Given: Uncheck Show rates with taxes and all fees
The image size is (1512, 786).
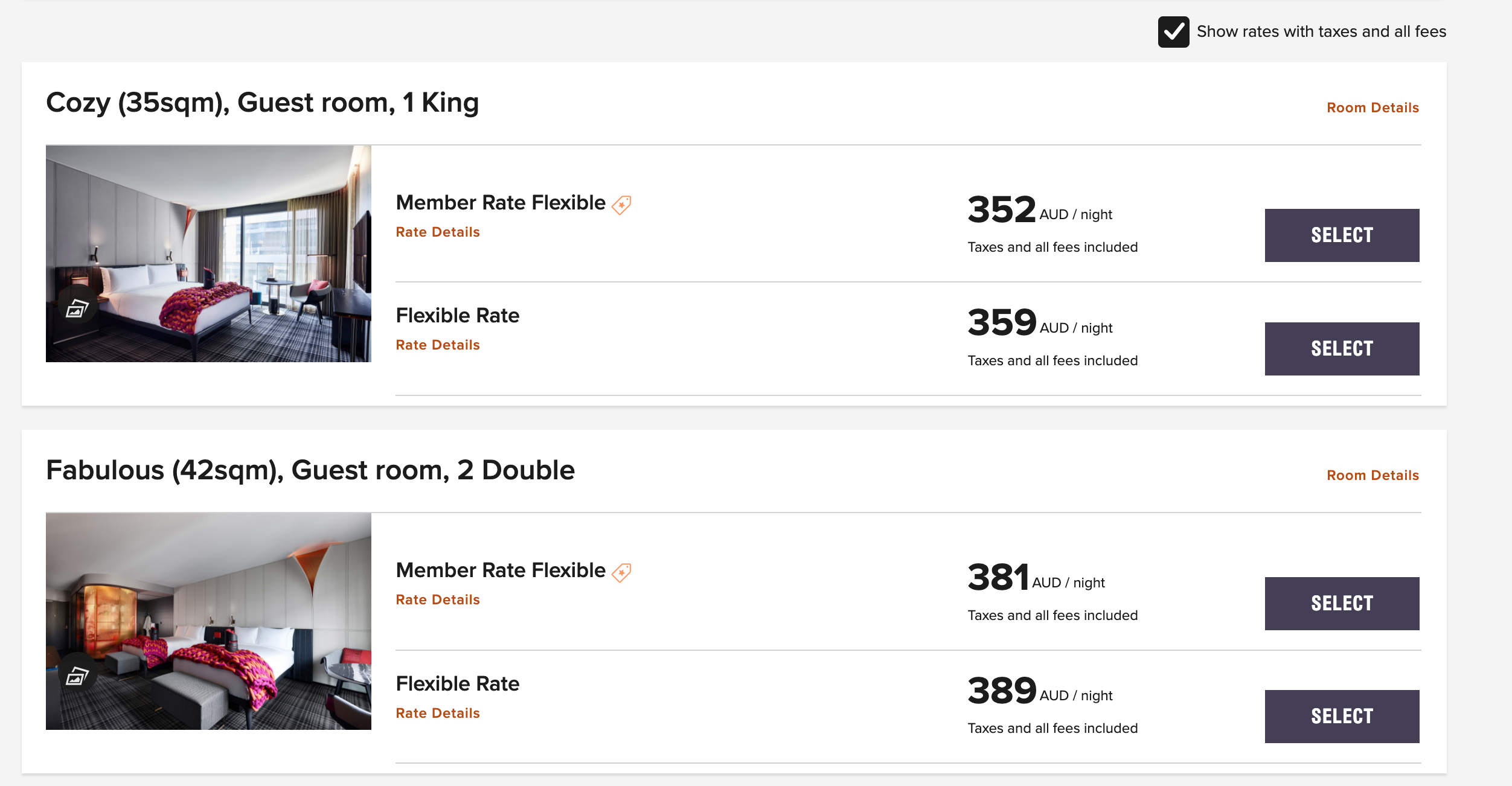Looking at the screenshot, I should pyautogui.click(x=1173, y=32).
